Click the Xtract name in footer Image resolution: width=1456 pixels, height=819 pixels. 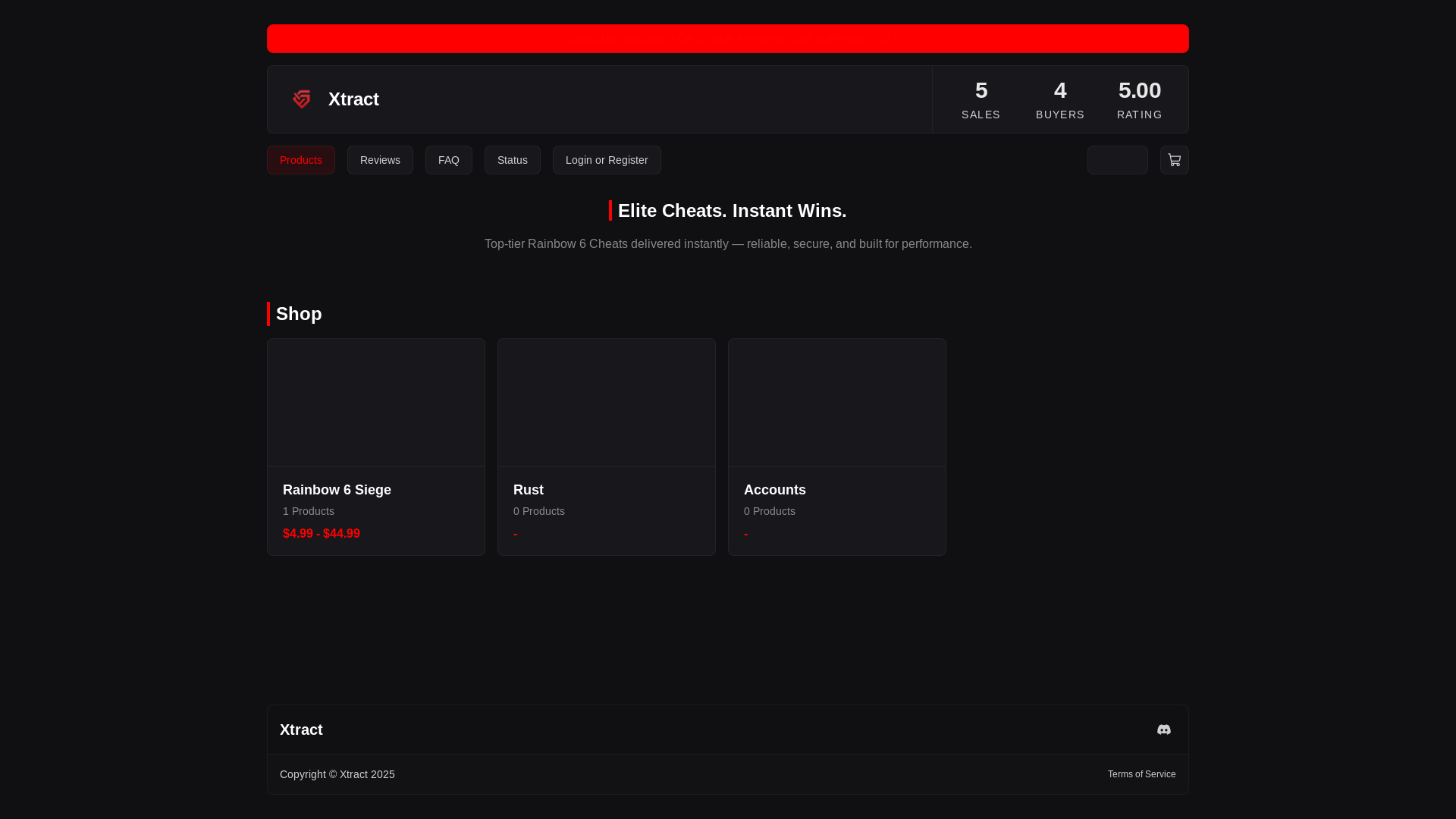[301, 730]
